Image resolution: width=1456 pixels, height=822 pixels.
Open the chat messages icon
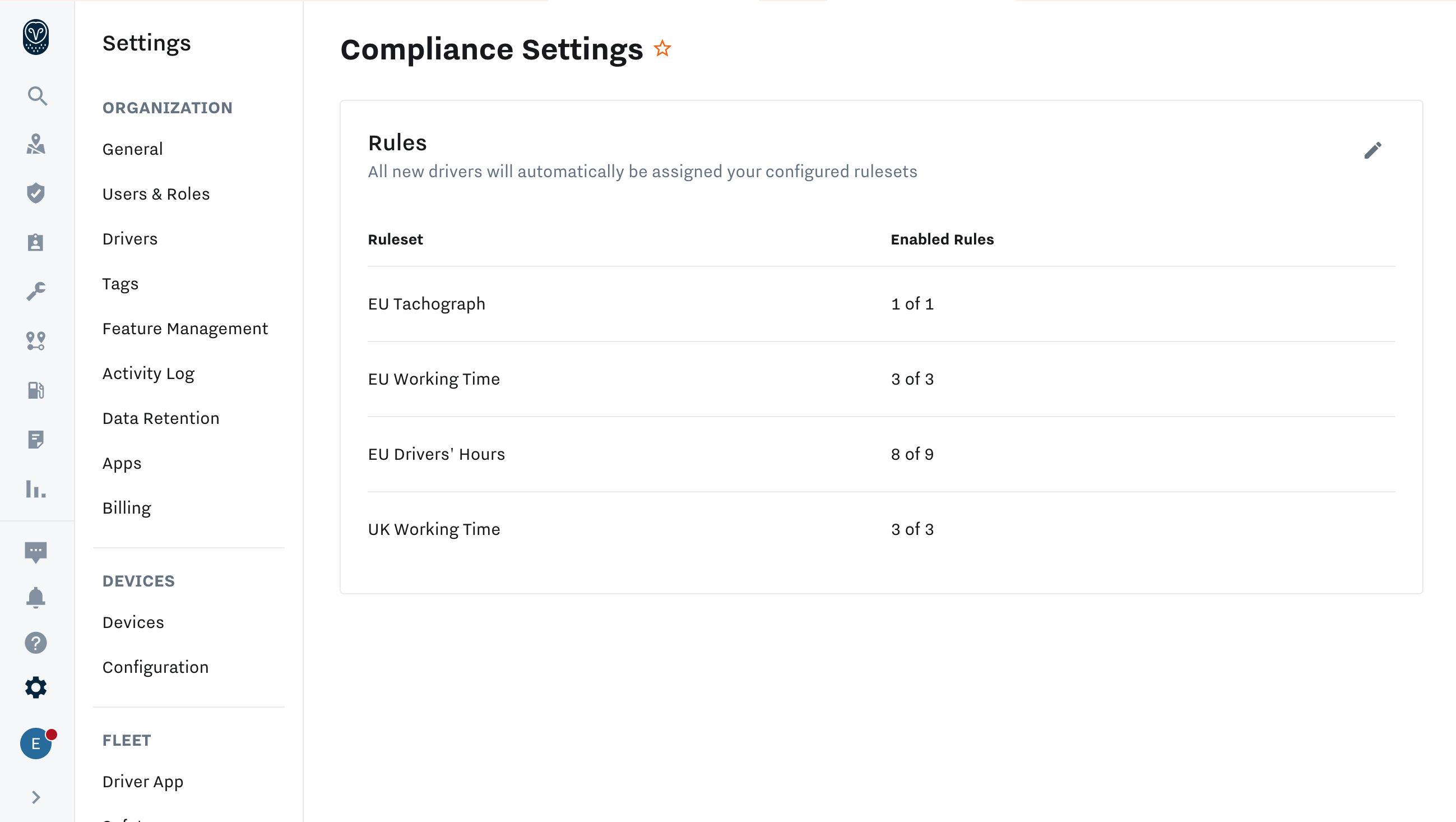click(x=36, y=552)
